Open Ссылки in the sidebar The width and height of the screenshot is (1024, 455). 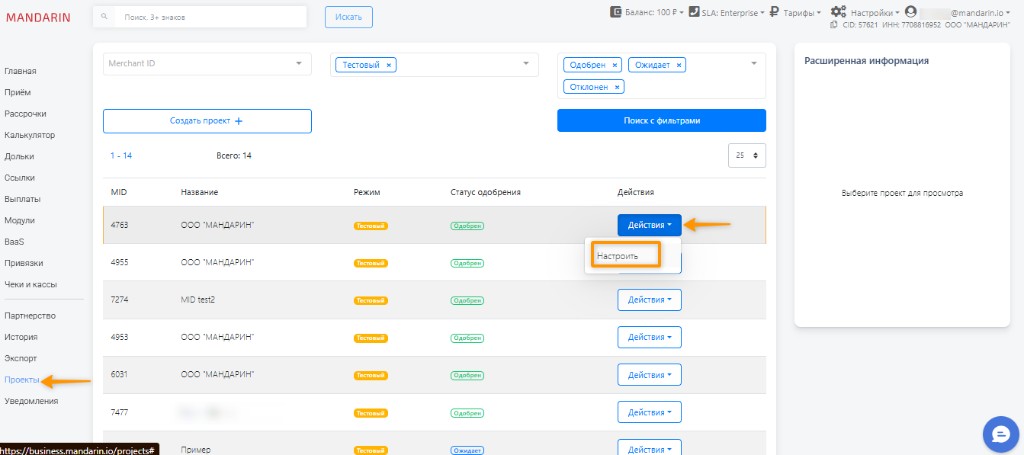click(x=20, y=178)
